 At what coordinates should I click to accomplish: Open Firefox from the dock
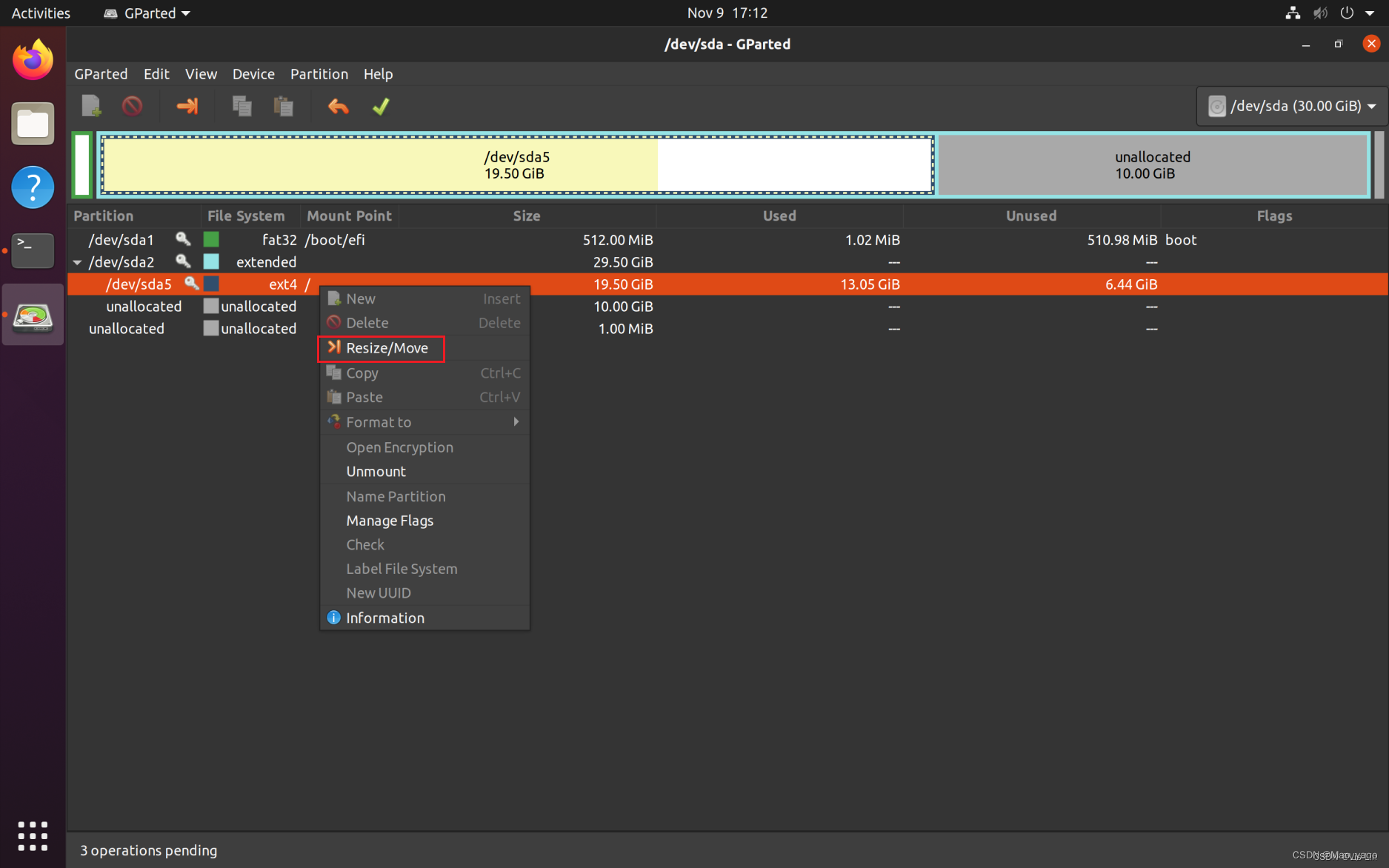tap(33, 60)
